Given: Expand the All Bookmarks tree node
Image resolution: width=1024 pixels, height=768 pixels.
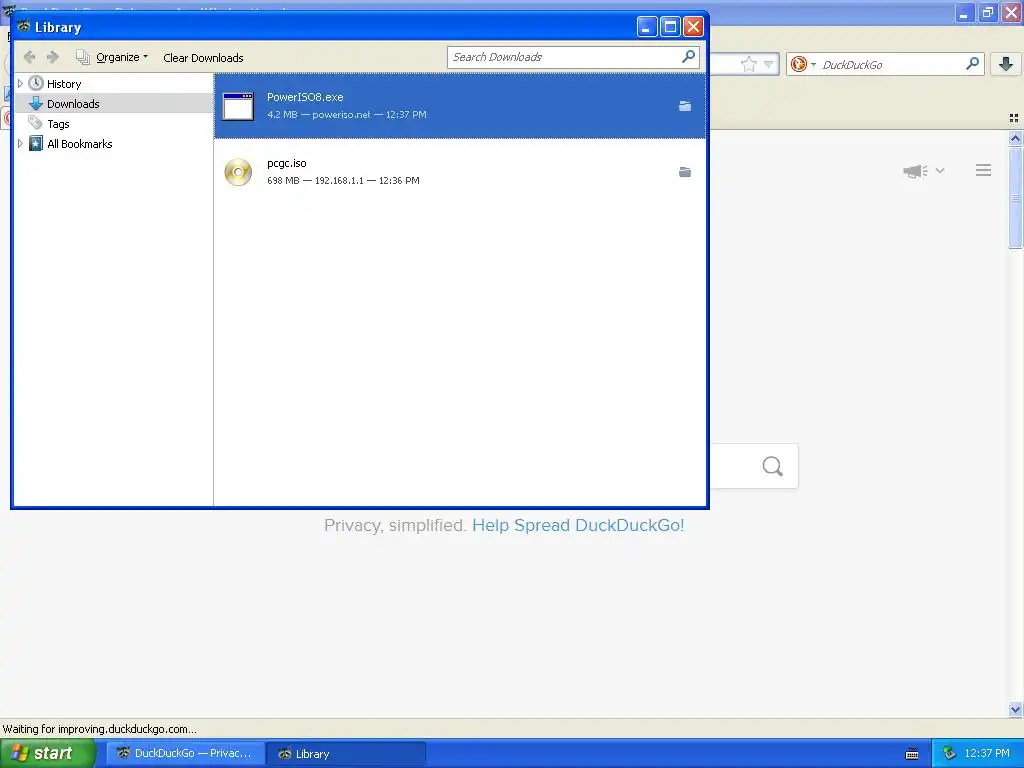Looking at the screenshot, I should pos(20,144).
